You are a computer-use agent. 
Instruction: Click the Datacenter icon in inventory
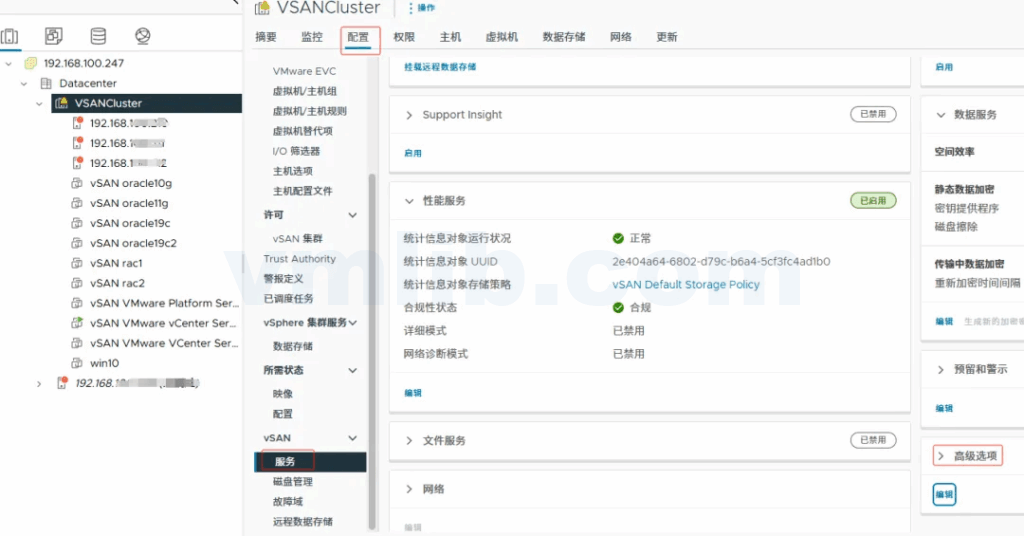[46, 83]
